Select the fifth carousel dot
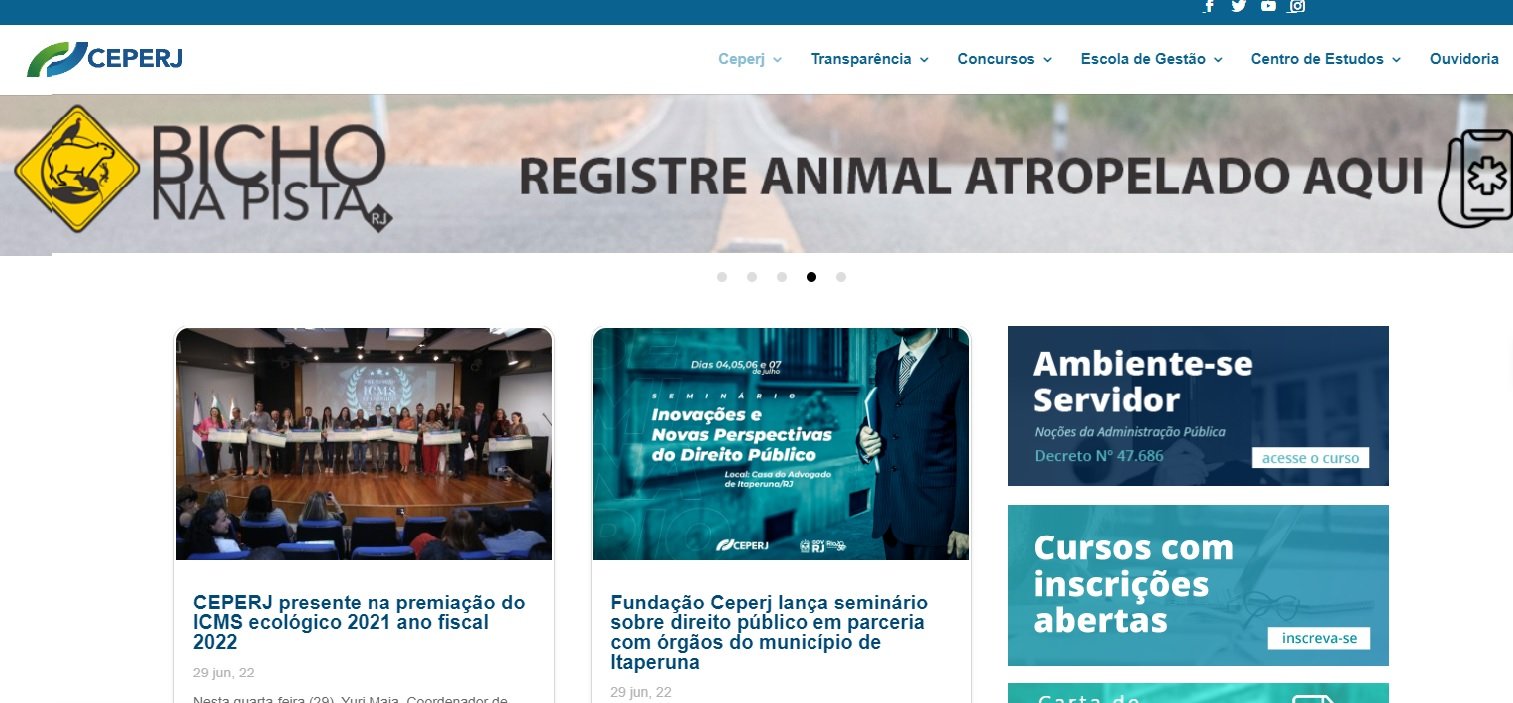 tap(841, 277)
